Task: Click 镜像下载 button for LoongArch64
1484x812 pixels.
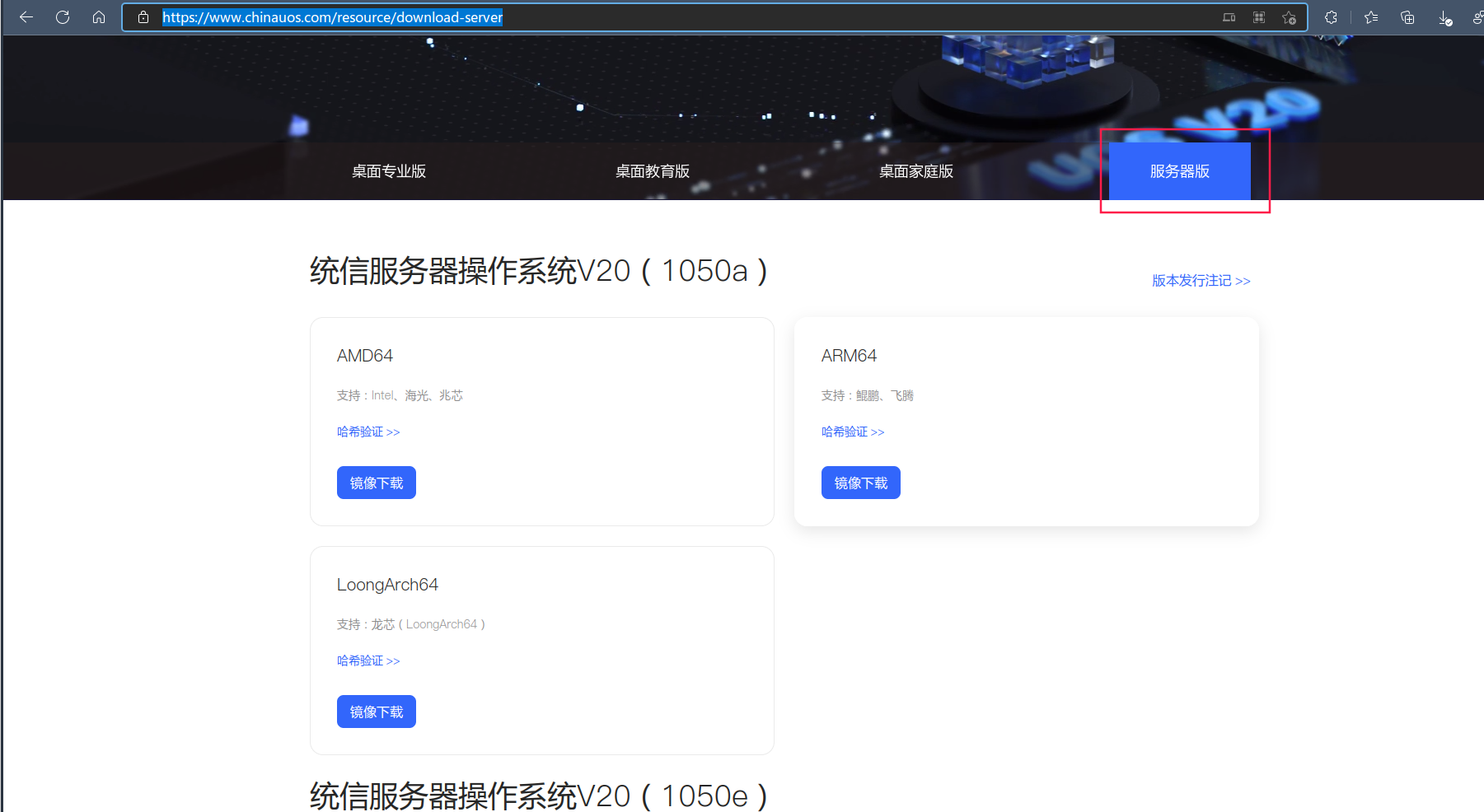Action: (x=377, y=712)
